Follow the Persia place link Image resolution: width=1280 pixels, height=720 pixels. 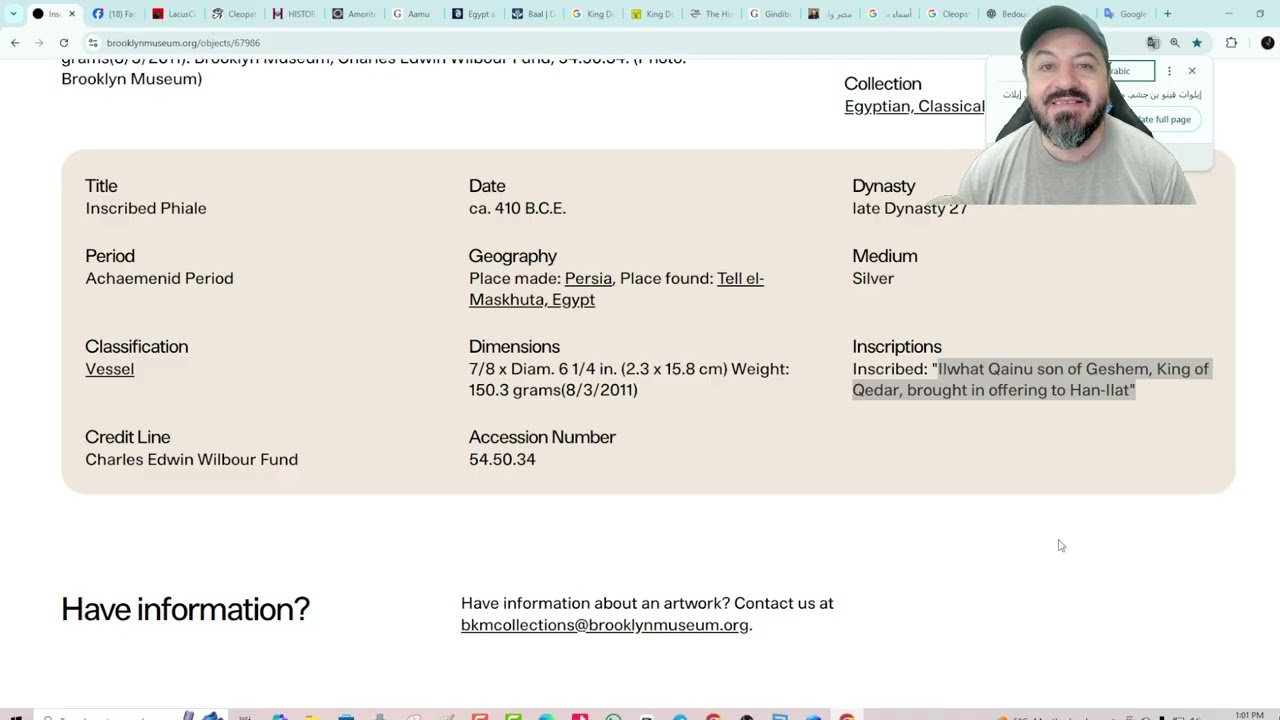(x=588, y=278)
